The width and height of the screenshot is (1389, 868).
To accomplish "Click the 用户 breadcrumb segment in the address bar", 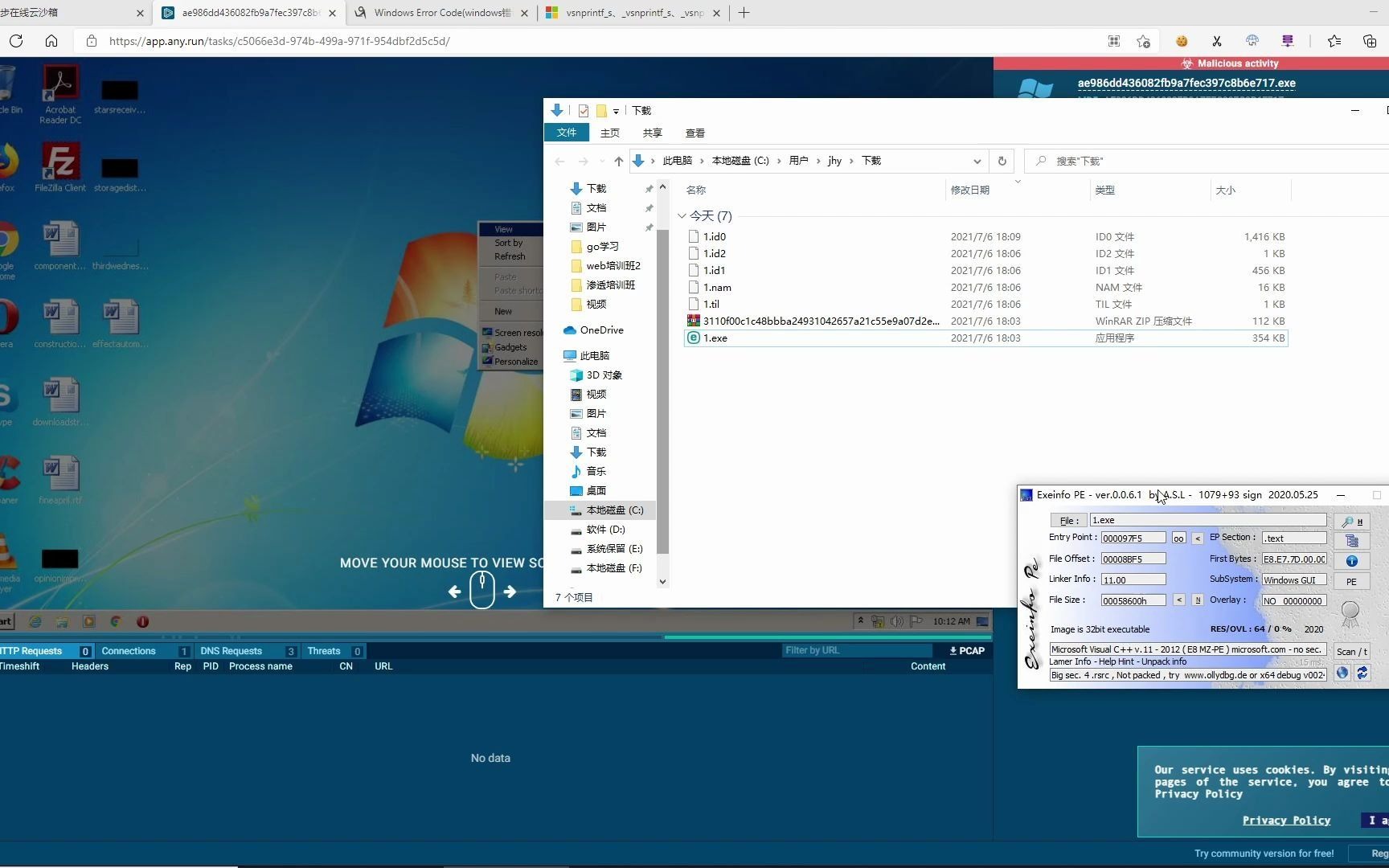I will pyautogui.click(x=798, y=162).
